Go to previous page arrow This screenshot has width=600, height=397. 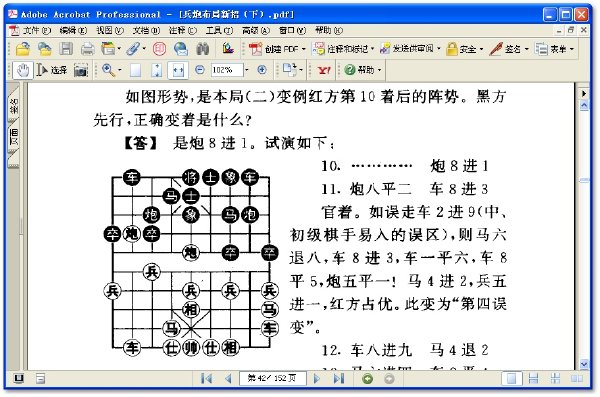pos(228,379)
